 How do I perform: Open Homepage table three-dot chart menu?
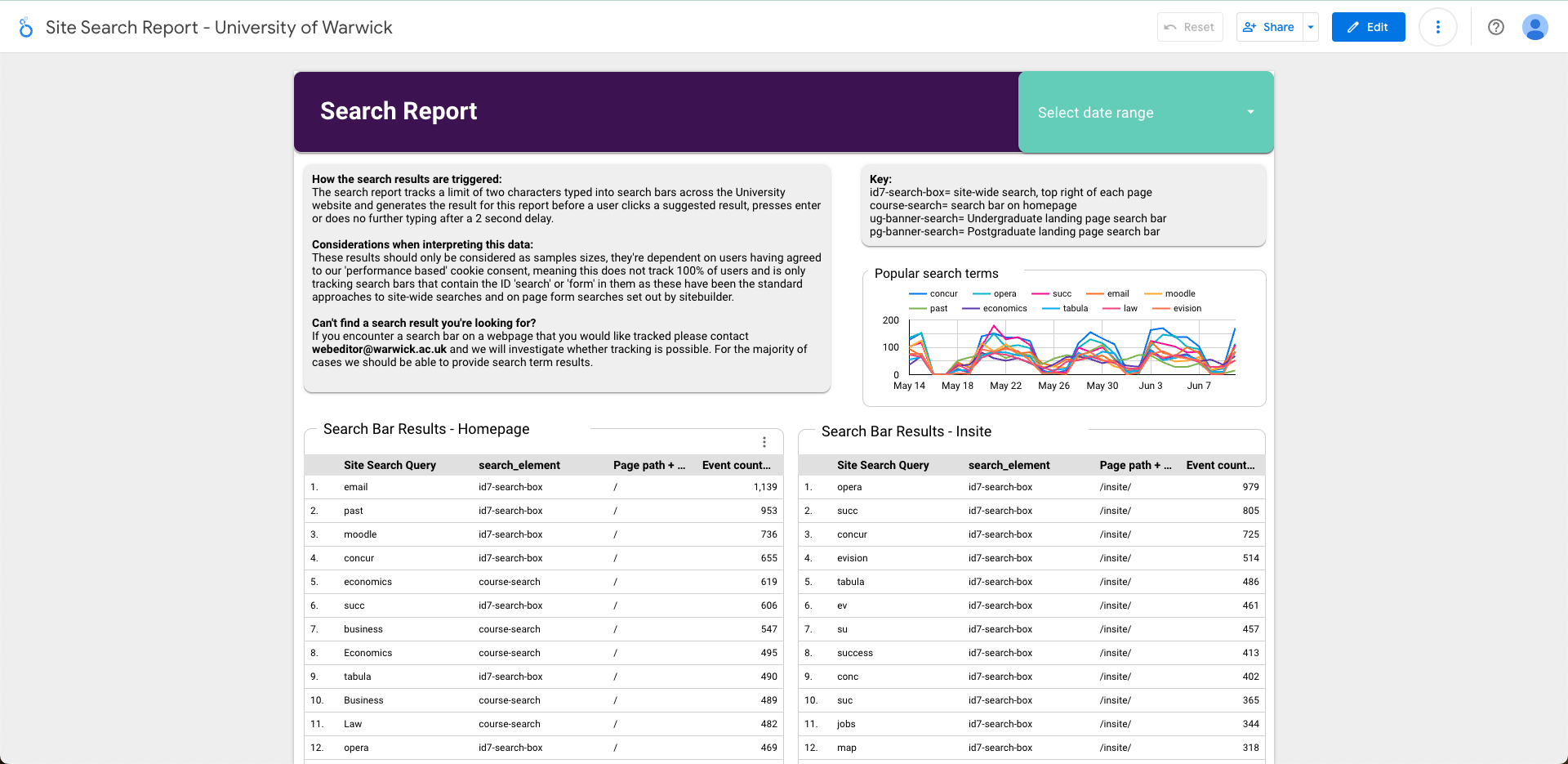tap(764, 442)
